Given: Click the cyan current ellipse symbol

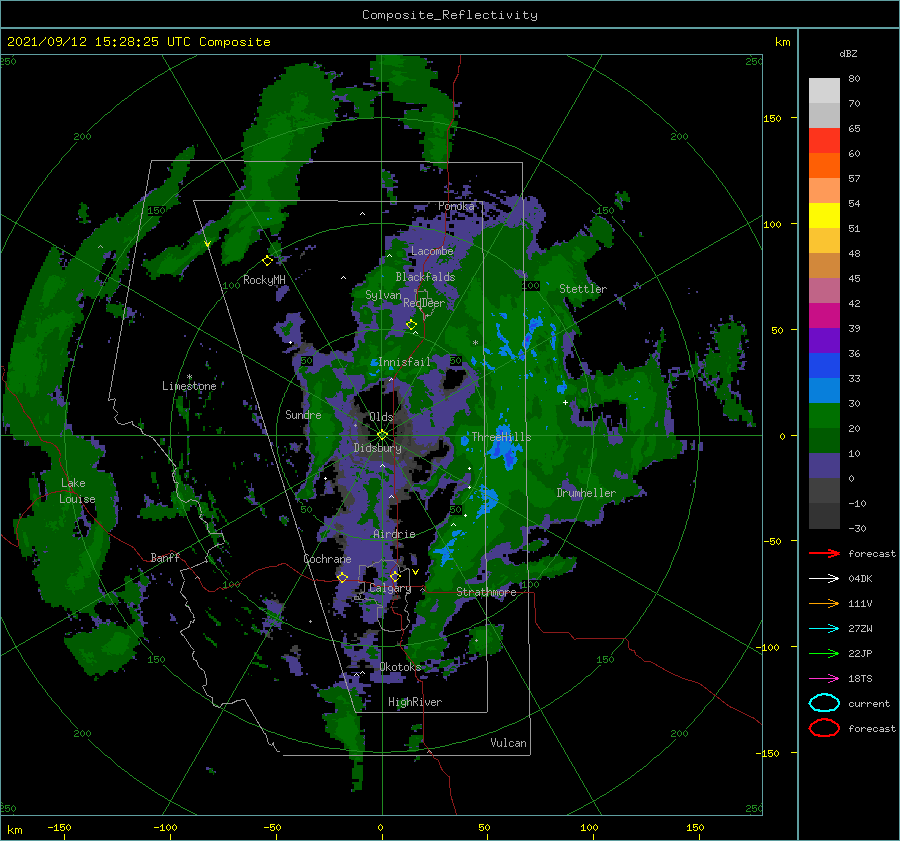Looking at the screenshot, I should click(x=824, y=703).
